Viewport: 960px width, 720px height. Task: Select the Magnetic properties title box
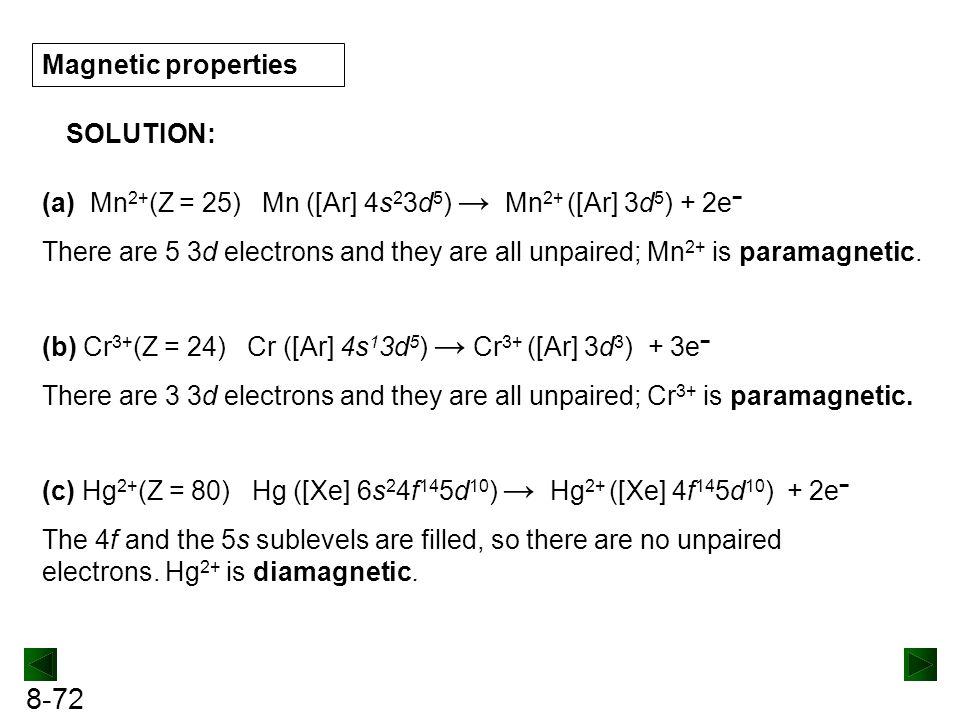[189, 65]
